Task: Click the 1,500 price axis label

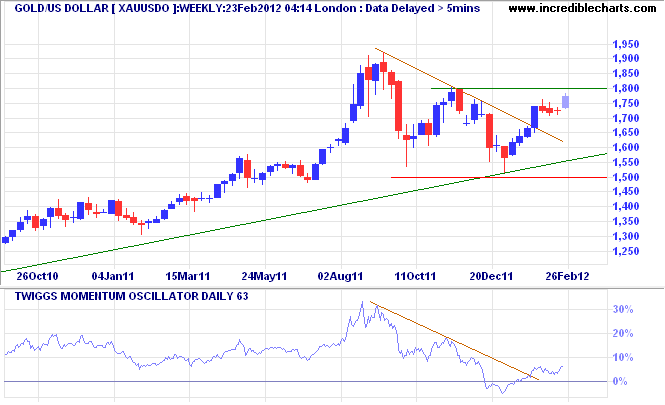Action: pos(626,177)
